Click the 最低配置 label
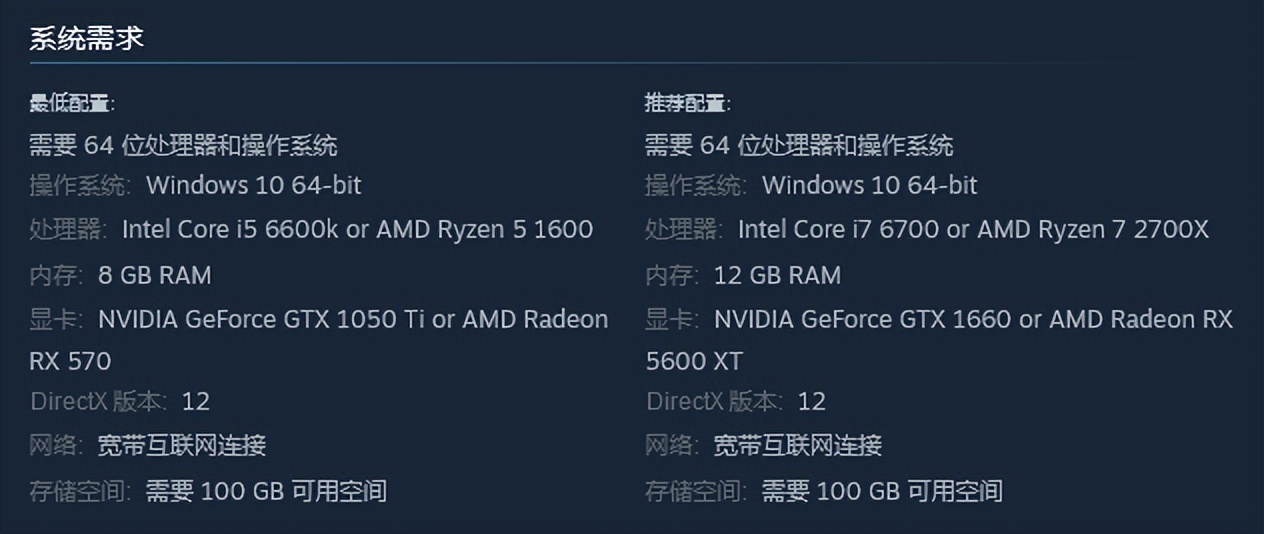Screen dimensions: 1264x534 71,103
